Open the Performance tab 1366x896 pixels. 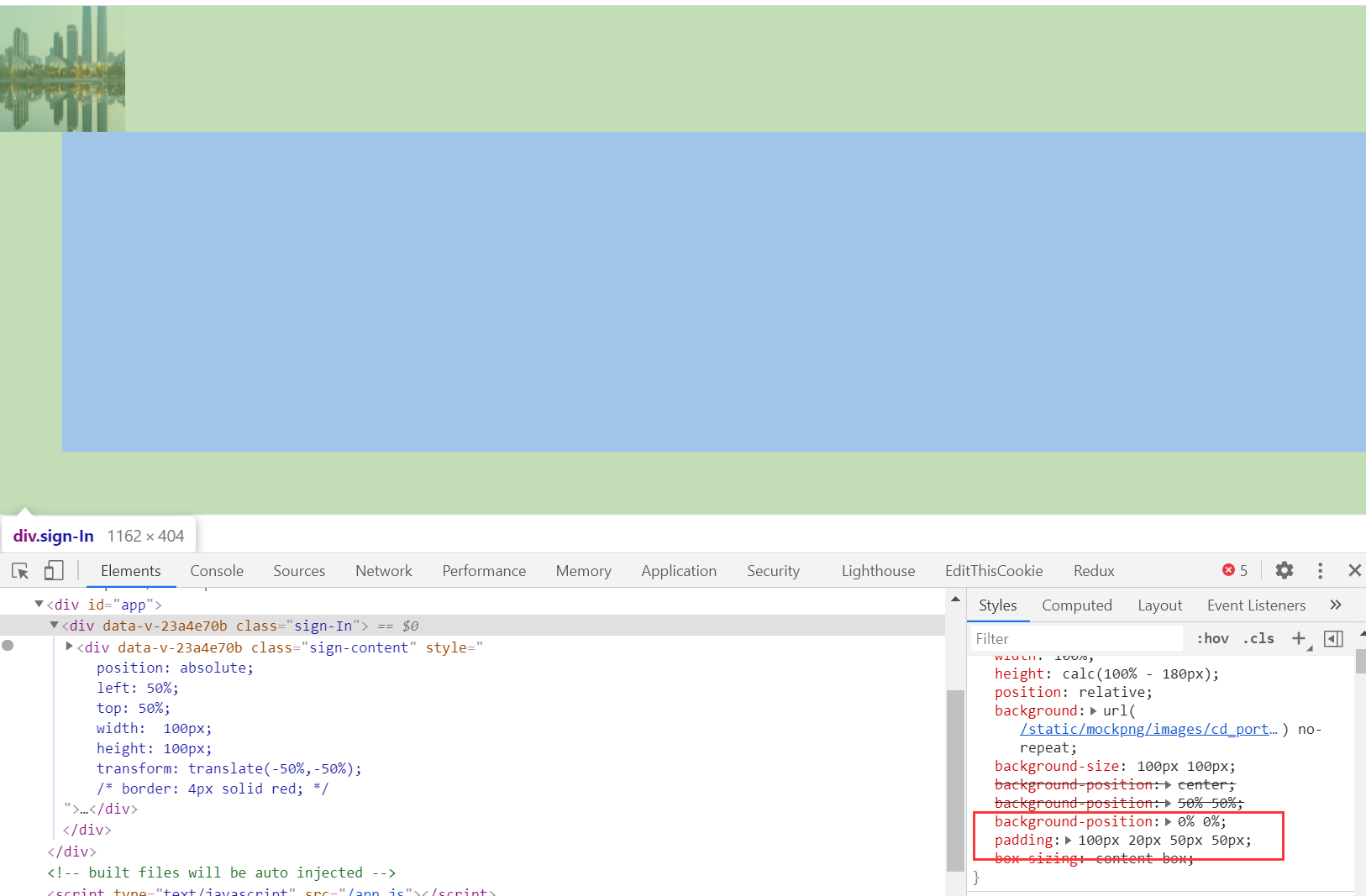(484, 571)
